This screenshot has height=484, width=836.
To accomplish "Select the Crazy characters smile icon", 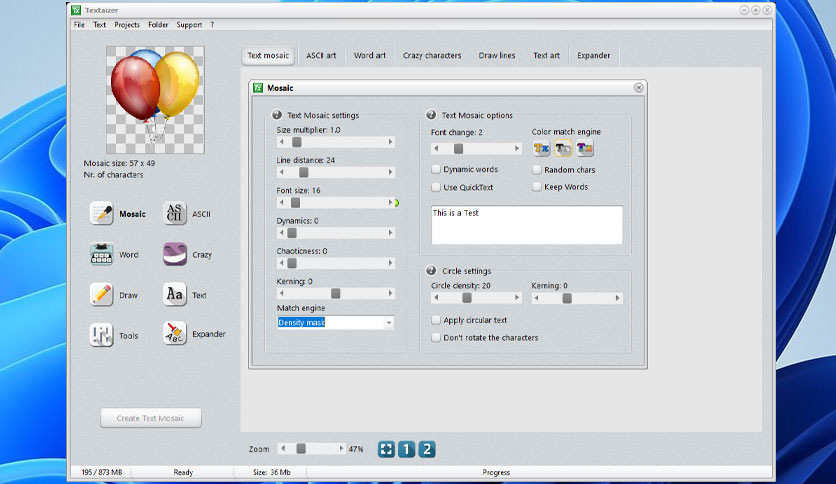I will coord(174,254).
